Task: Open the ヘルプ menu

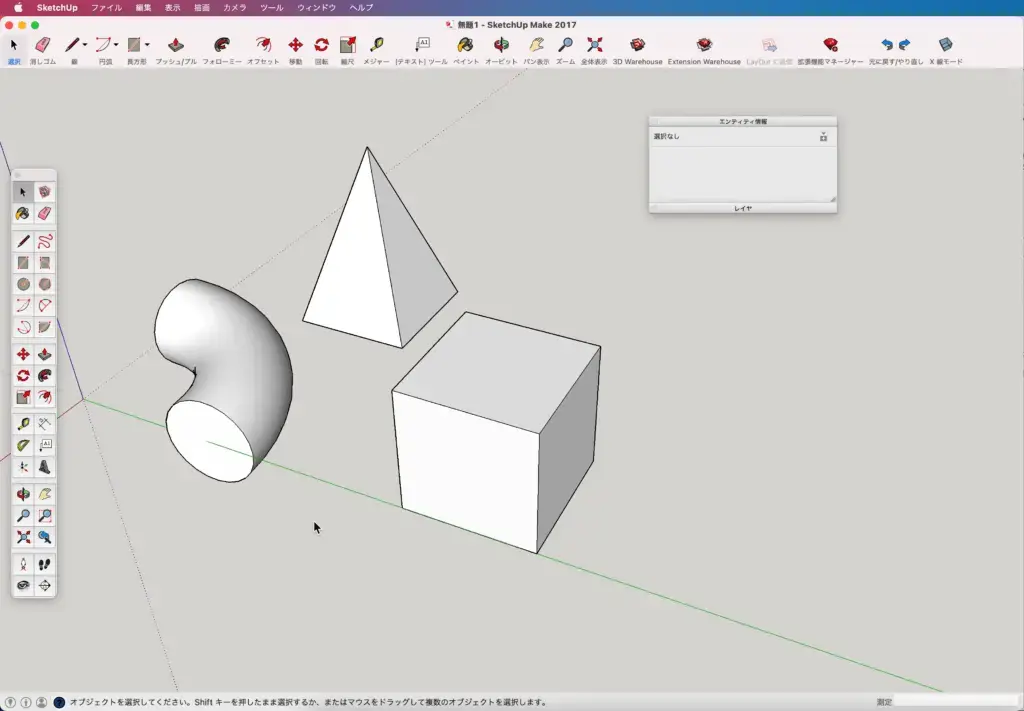Action: click(x=361, y=8)
